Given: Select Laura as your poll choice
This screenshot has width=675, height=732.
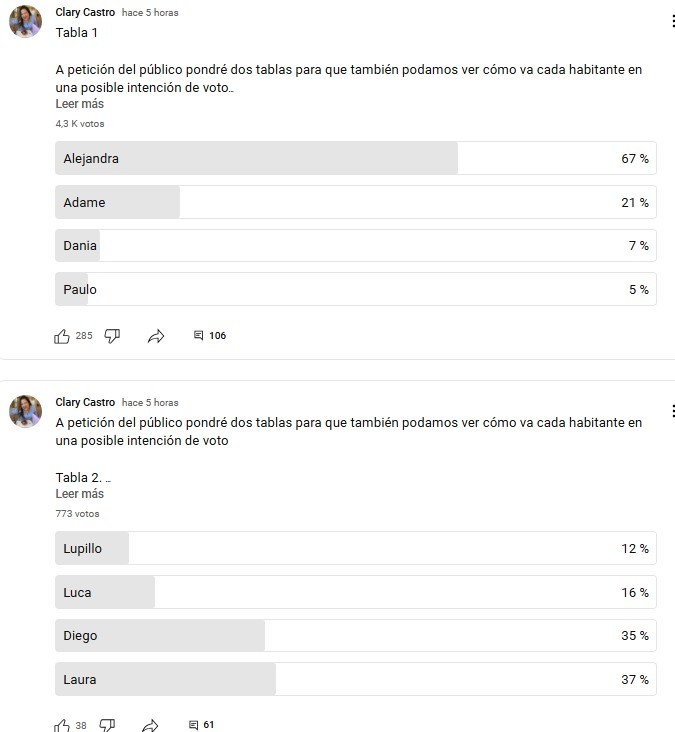Looking at the screenshot, I should pyautogui.click(x=355, y=679).
